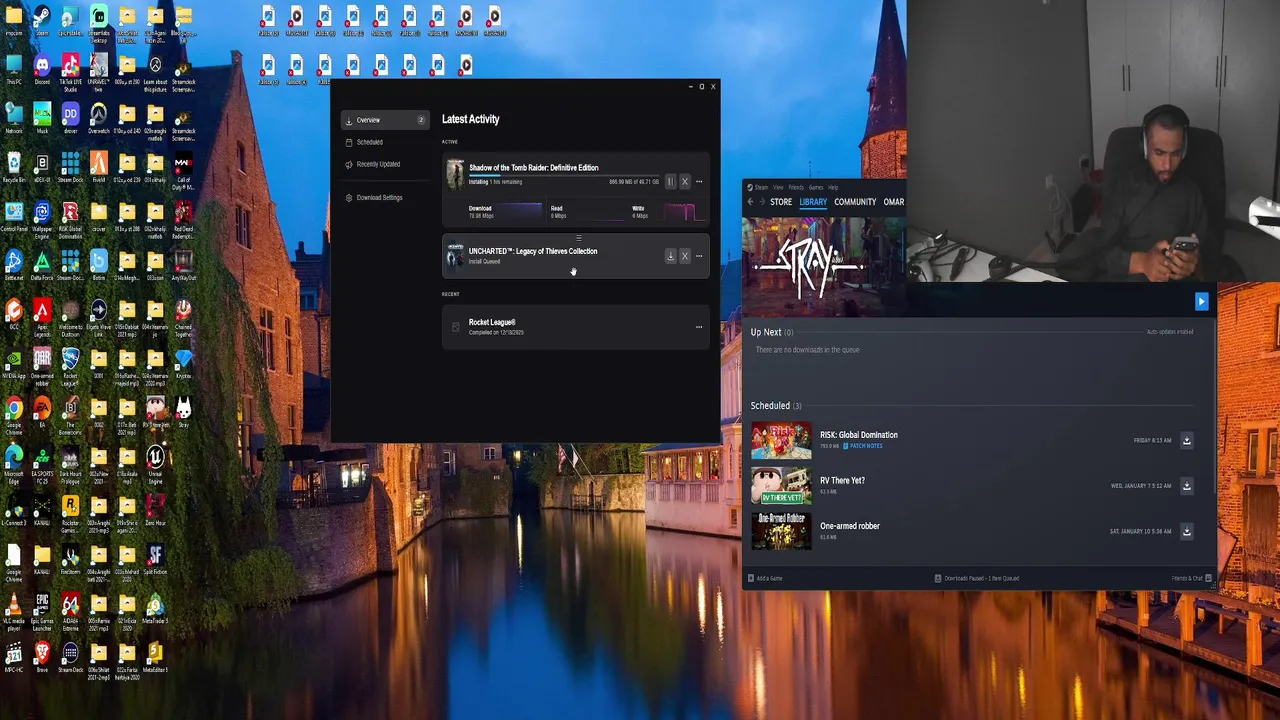Open the Steam COMMUNITY tab

tap(855, 202)
